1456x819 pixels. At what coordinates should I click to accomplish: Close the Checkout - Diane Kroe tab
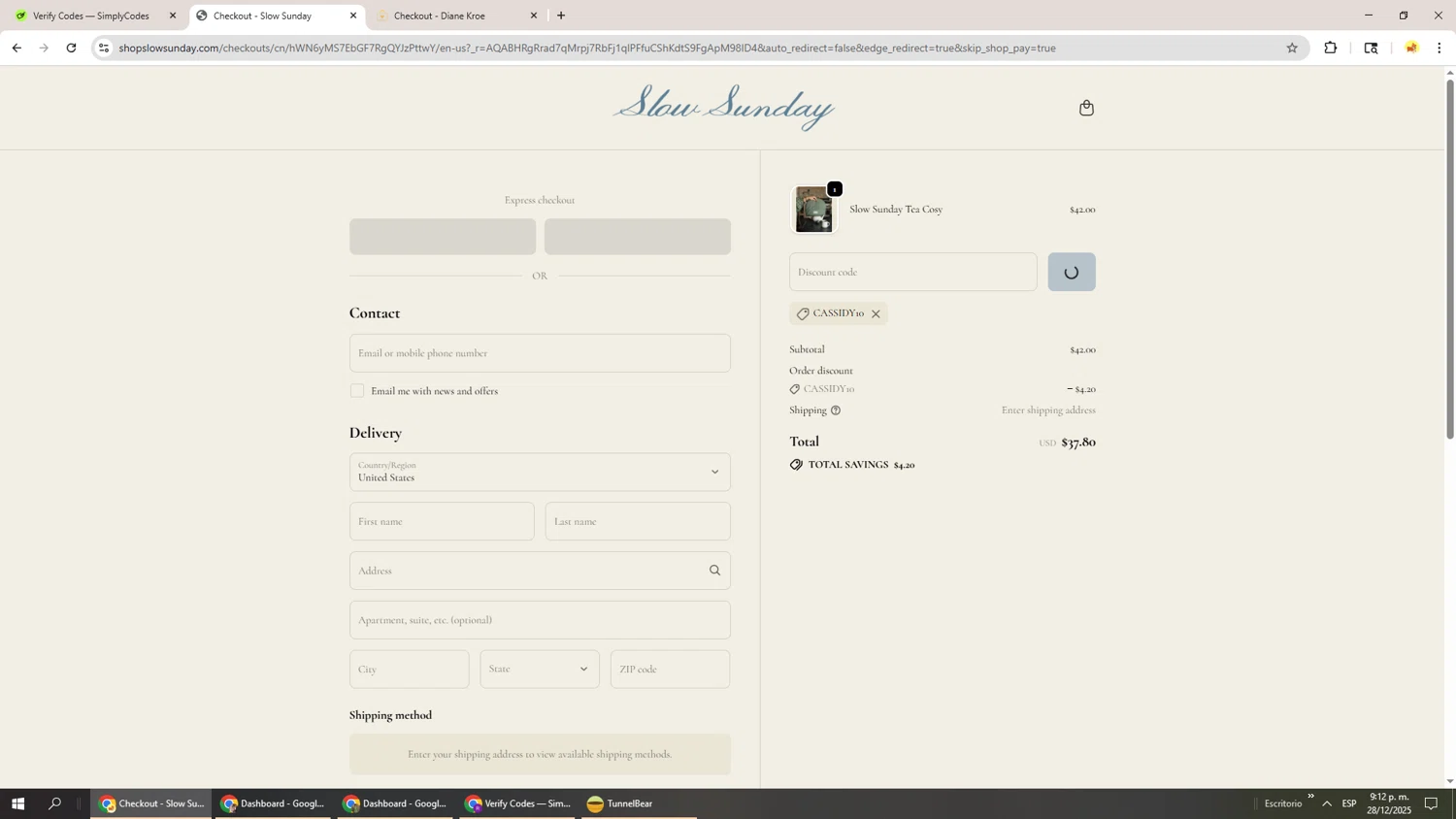click(x=534, y=16)
